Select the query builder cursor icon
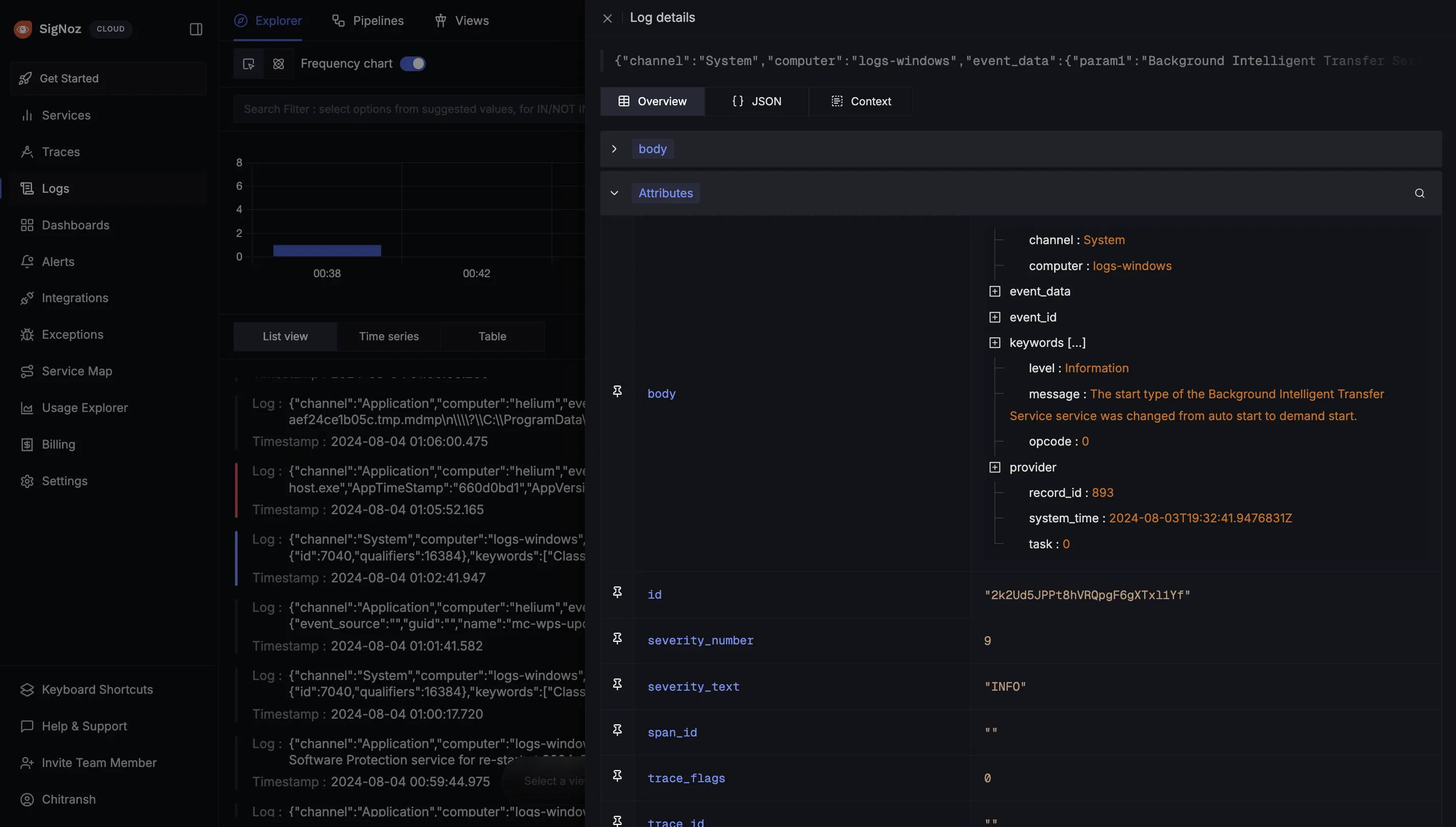1456x827 pixels. coord(248,64)
